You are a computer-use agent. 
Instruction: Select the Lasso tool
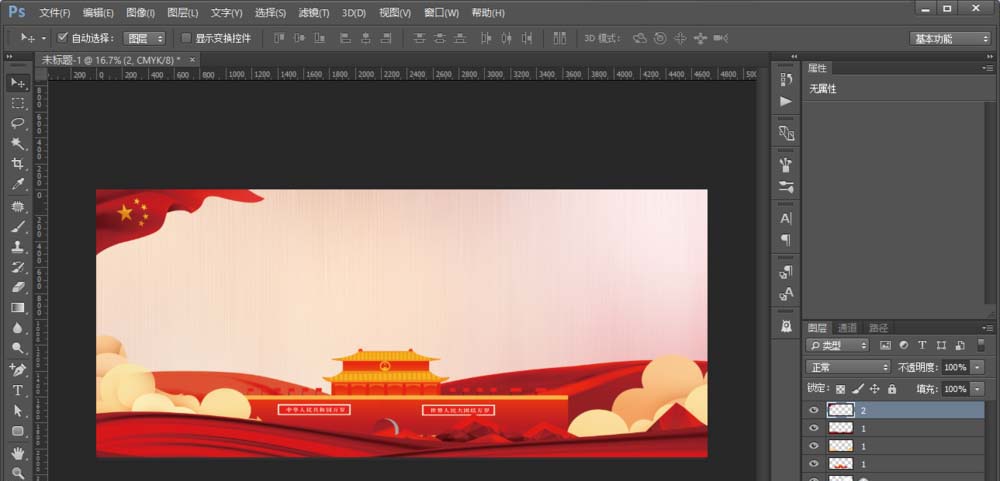[x=18, y=124]
